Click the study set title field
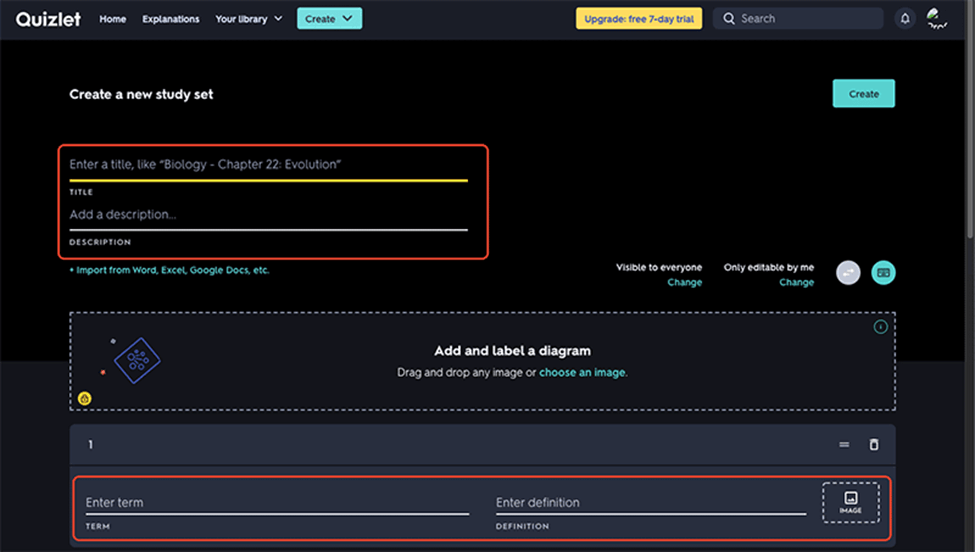 [x=267, y=164]
